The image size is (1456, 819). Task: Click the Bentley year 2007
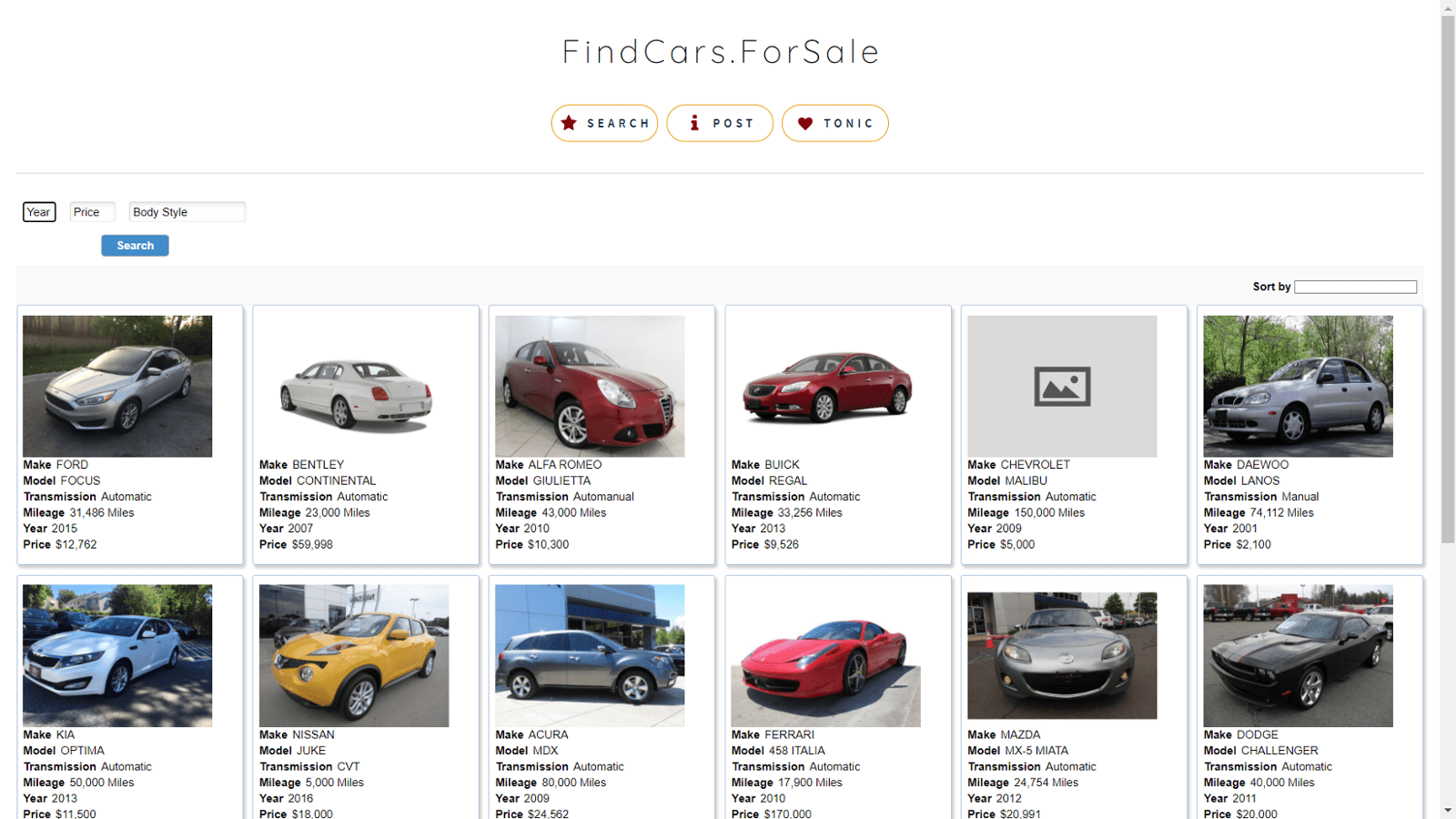299,529
